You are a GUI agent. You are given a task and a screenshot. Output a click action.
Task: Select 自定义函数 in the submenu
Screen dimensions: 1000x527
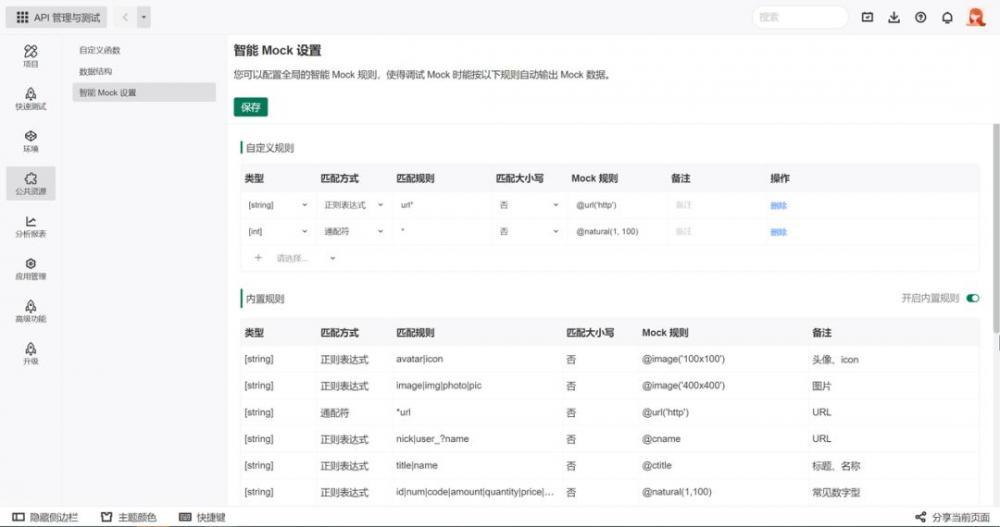coord(100,50)
